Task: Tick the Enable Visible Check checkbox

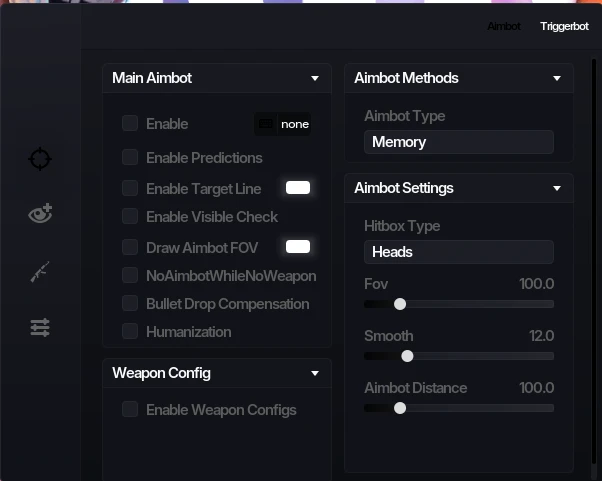Action: click(130, 216)
